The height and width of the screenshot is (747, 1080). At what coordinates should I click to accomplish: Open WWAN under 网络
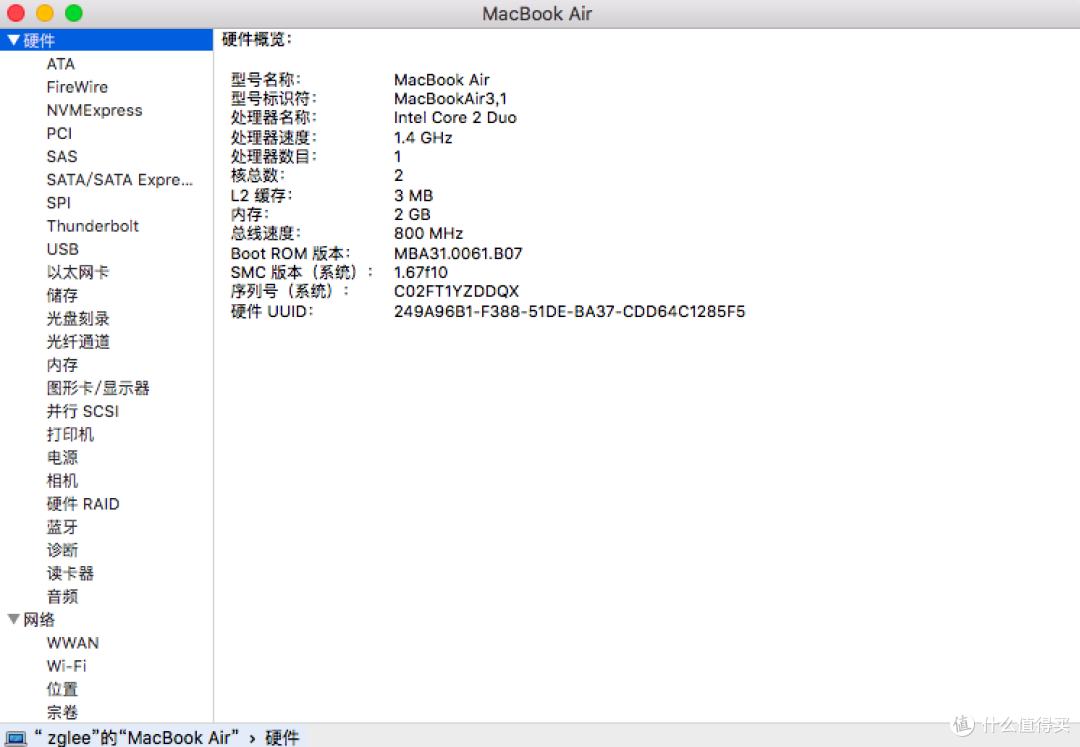[72, 643]
